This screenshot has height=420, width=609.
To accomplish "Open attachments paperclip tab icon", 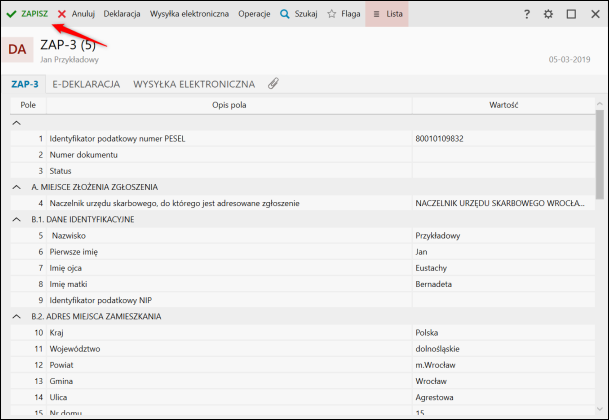I will [273, 84].
